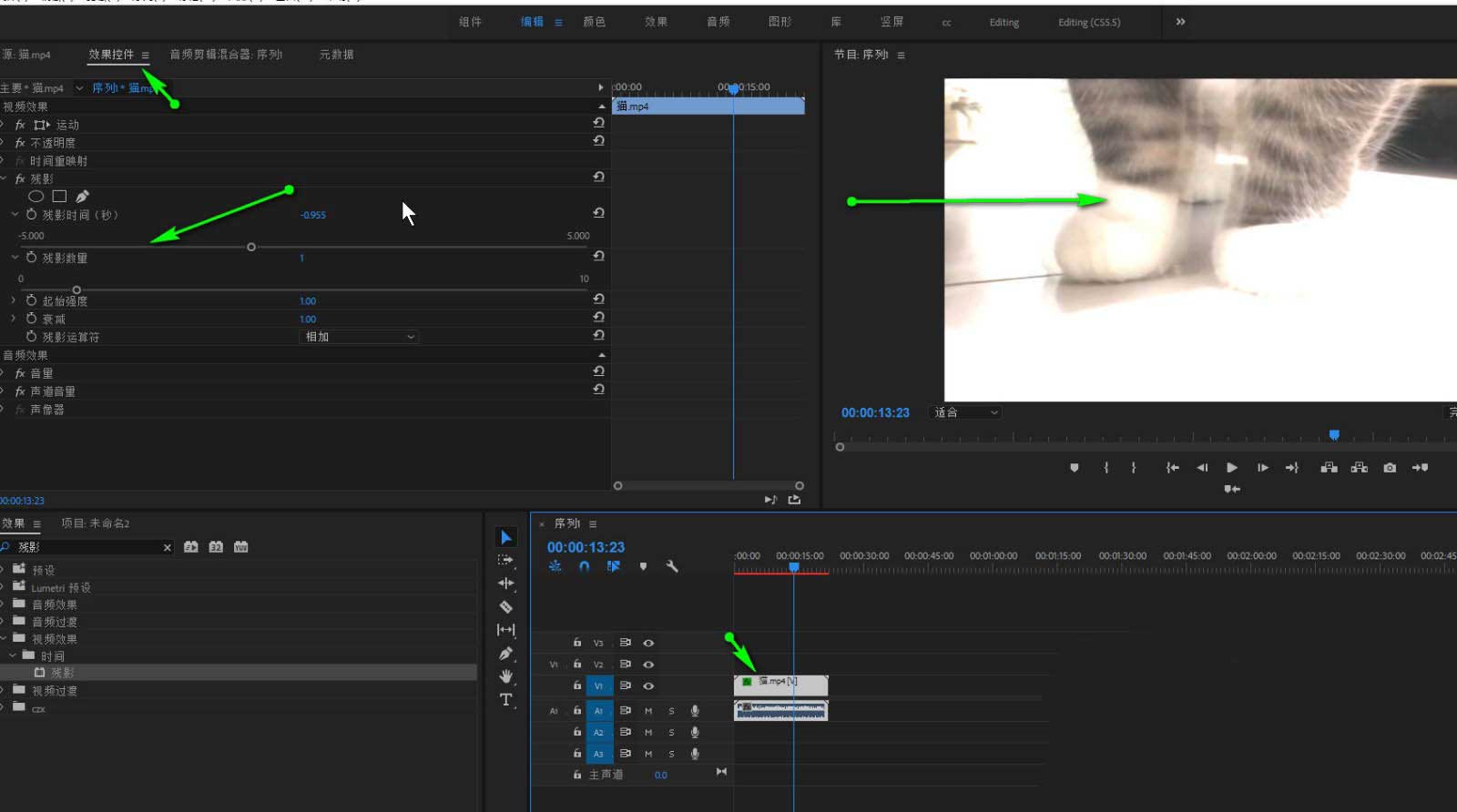Select the Slip tool
The image size is (1457, 812).
(x=506, y=630)
